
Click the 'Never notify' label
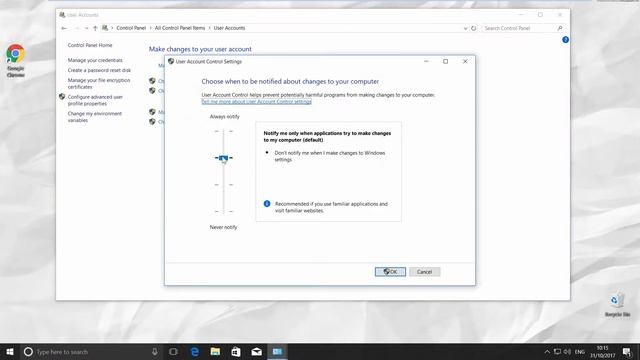click(223, 227)
